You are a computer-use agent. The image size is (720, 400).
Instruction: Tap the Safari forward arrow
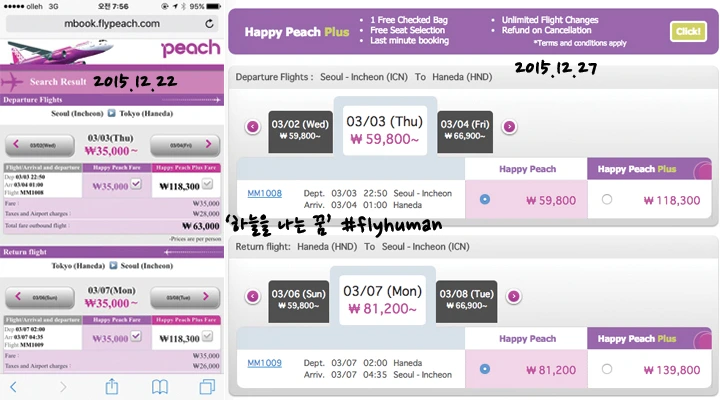[x=63, y=387]
